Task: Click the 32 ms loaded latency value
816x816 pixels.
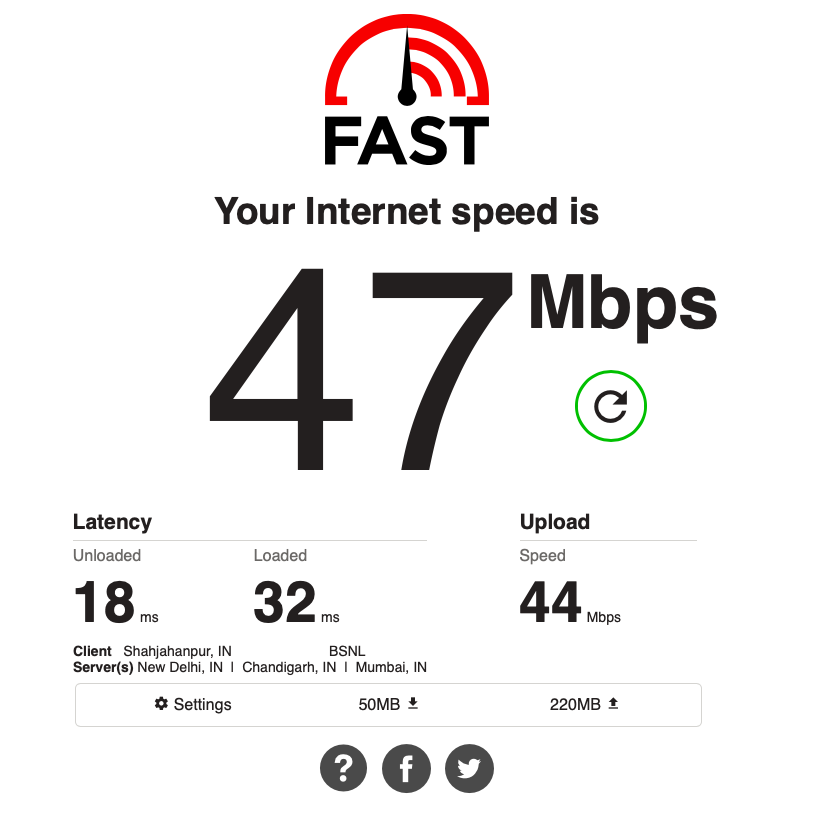Action: [296, 603]
